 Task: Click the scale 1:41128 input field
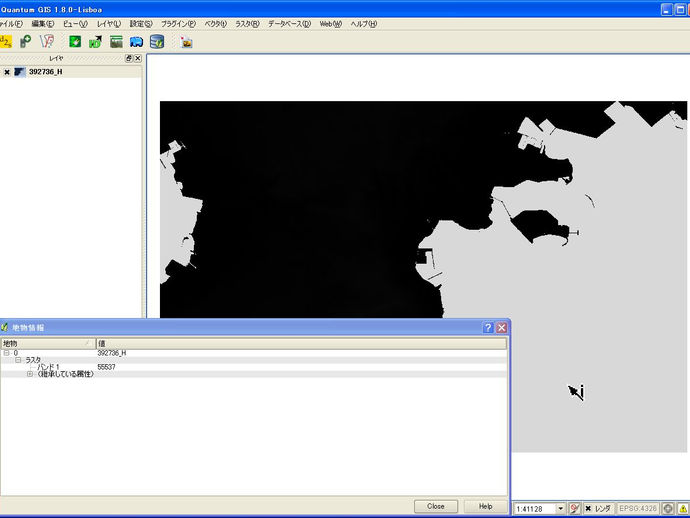[535, 509]
